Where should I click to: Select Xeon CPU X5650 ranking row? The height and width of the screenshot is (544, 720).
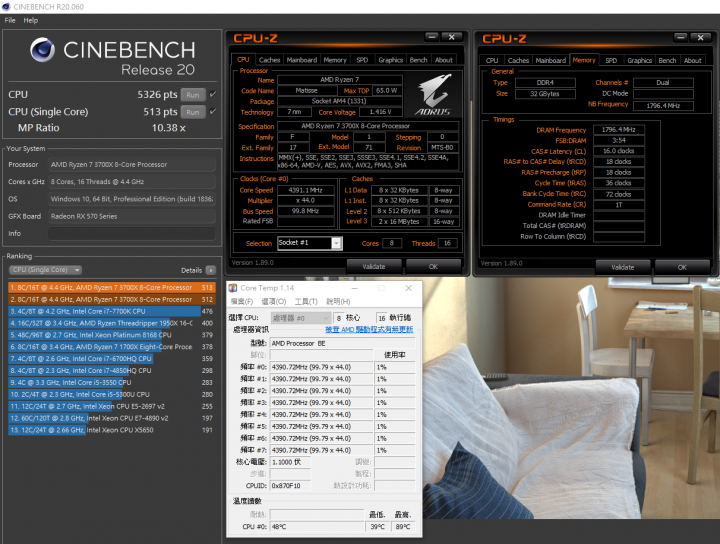112,430
